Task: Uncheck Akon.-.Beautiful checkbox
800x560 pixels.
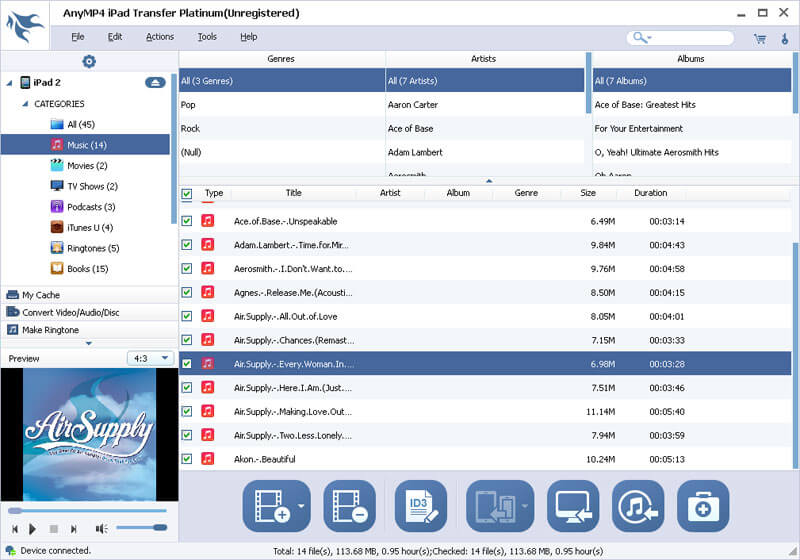Action: (187, 459)
